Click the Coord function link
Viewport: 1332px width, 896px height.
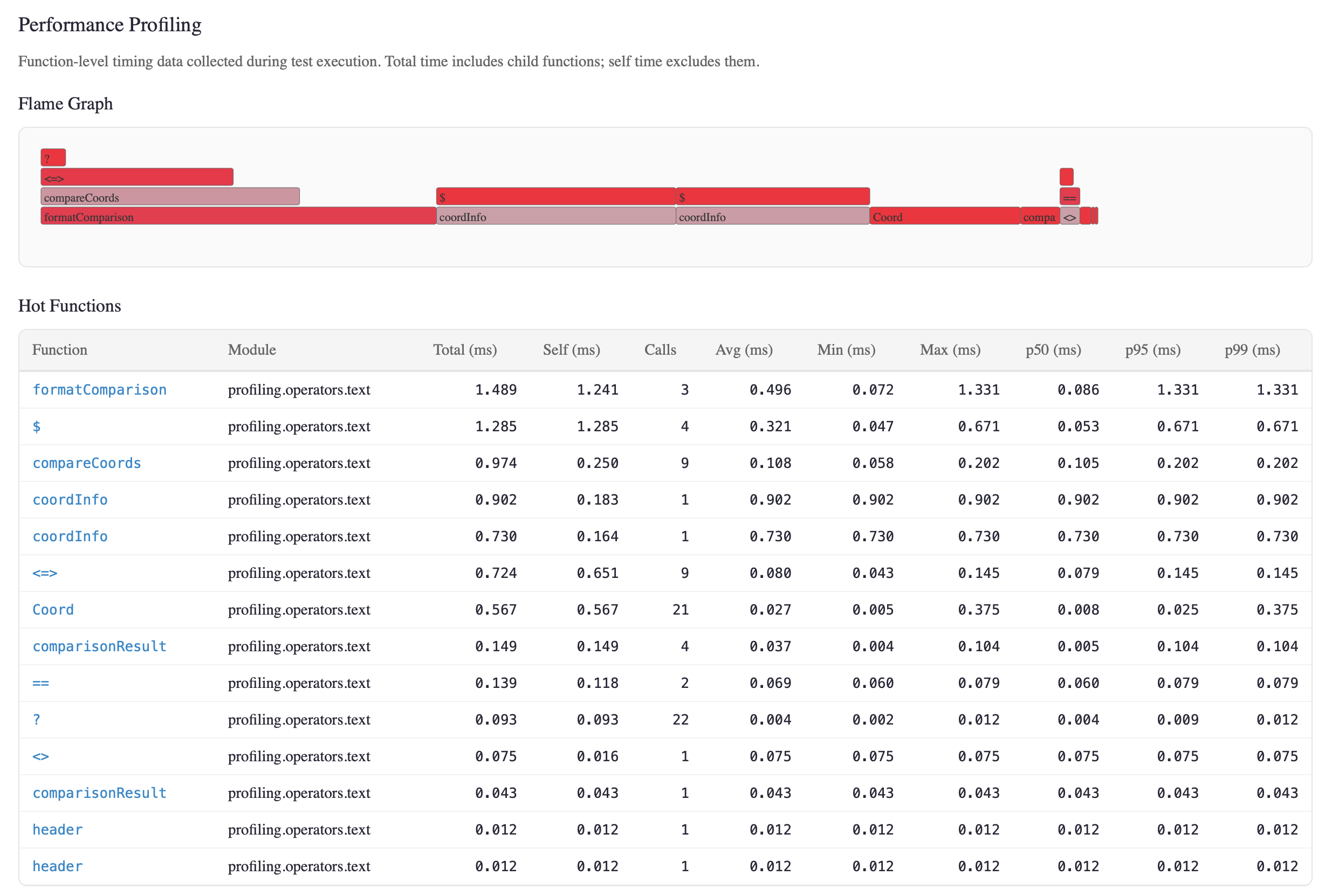[53, 610]
